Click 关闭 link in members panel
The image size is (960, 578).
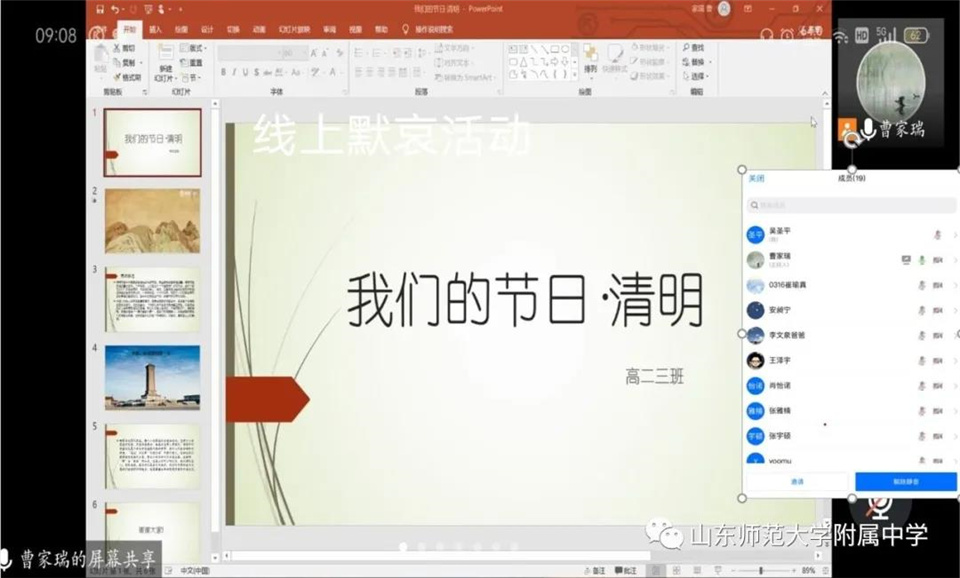point(756,179)
